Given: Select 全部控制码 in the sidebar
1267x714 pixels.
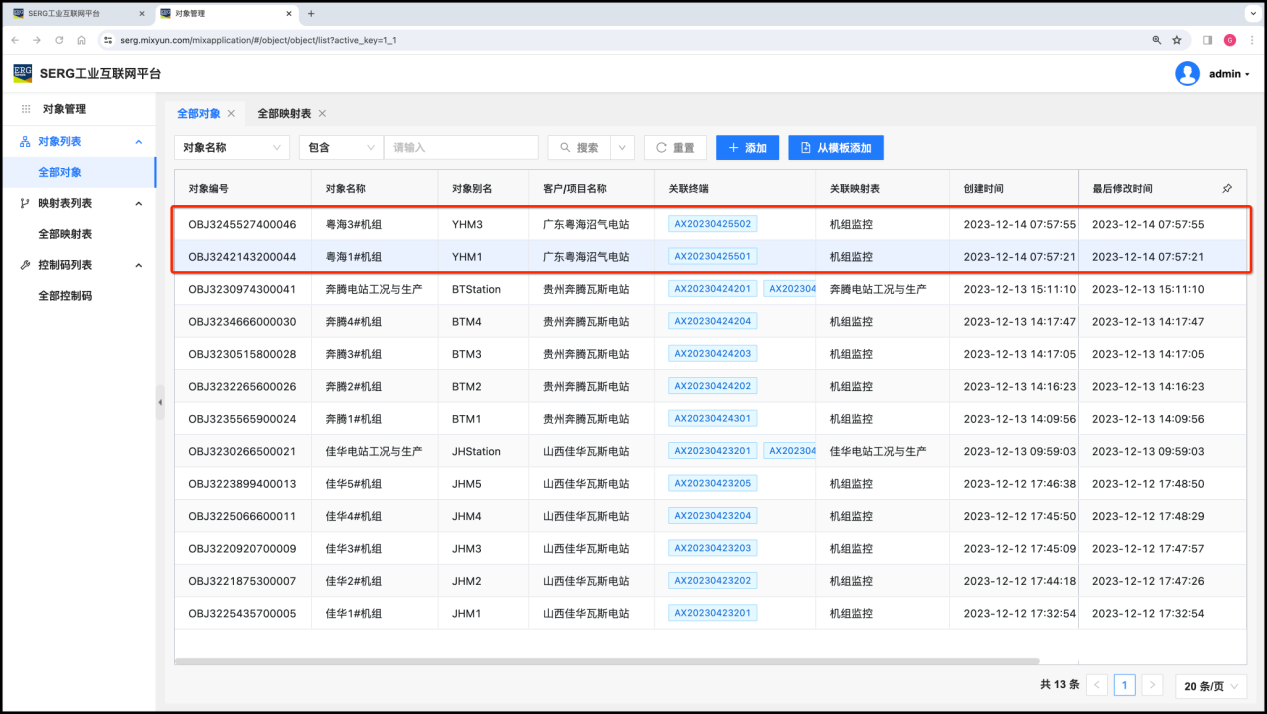Looking at the screenshot, I should (65, 296).
